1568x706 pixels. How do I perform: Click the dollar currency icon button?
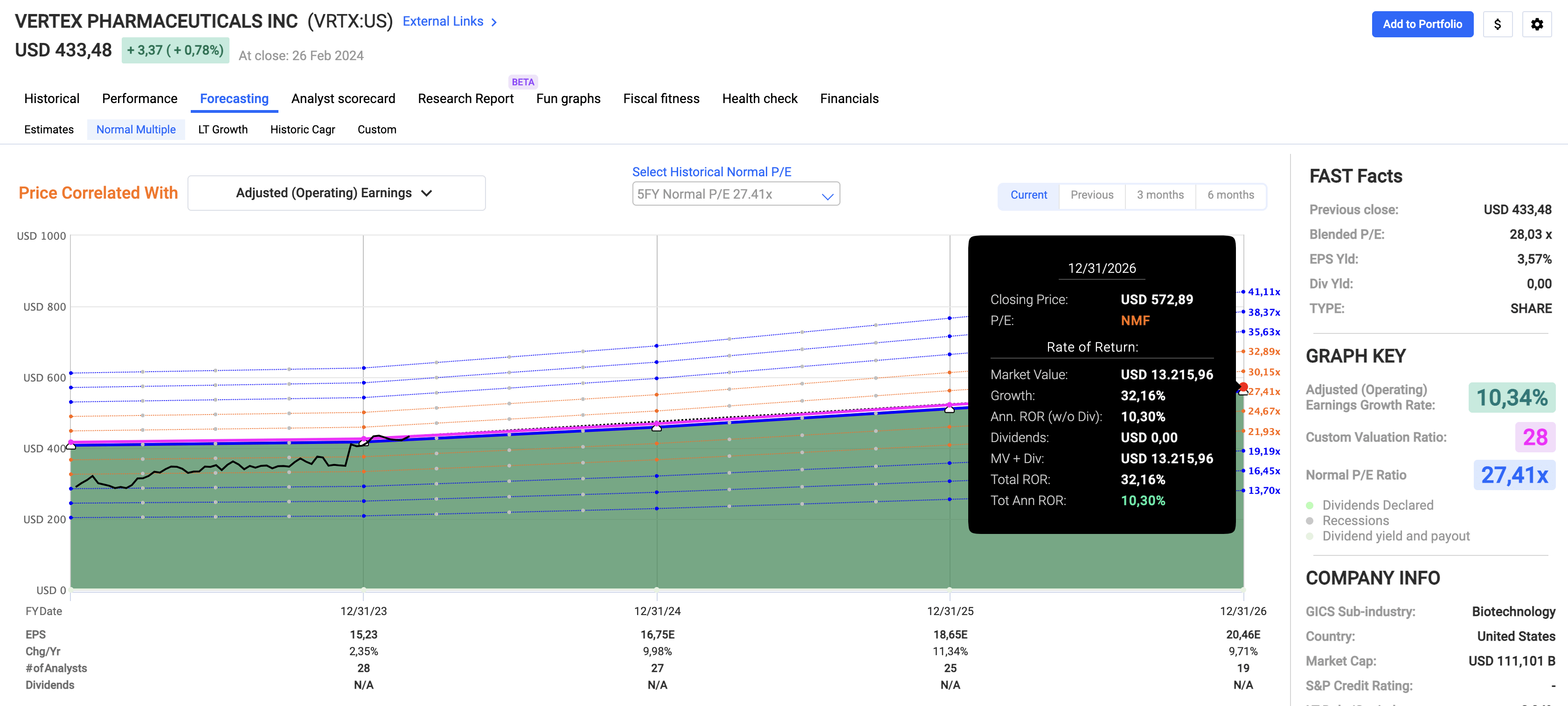(x=1498, y=24)
